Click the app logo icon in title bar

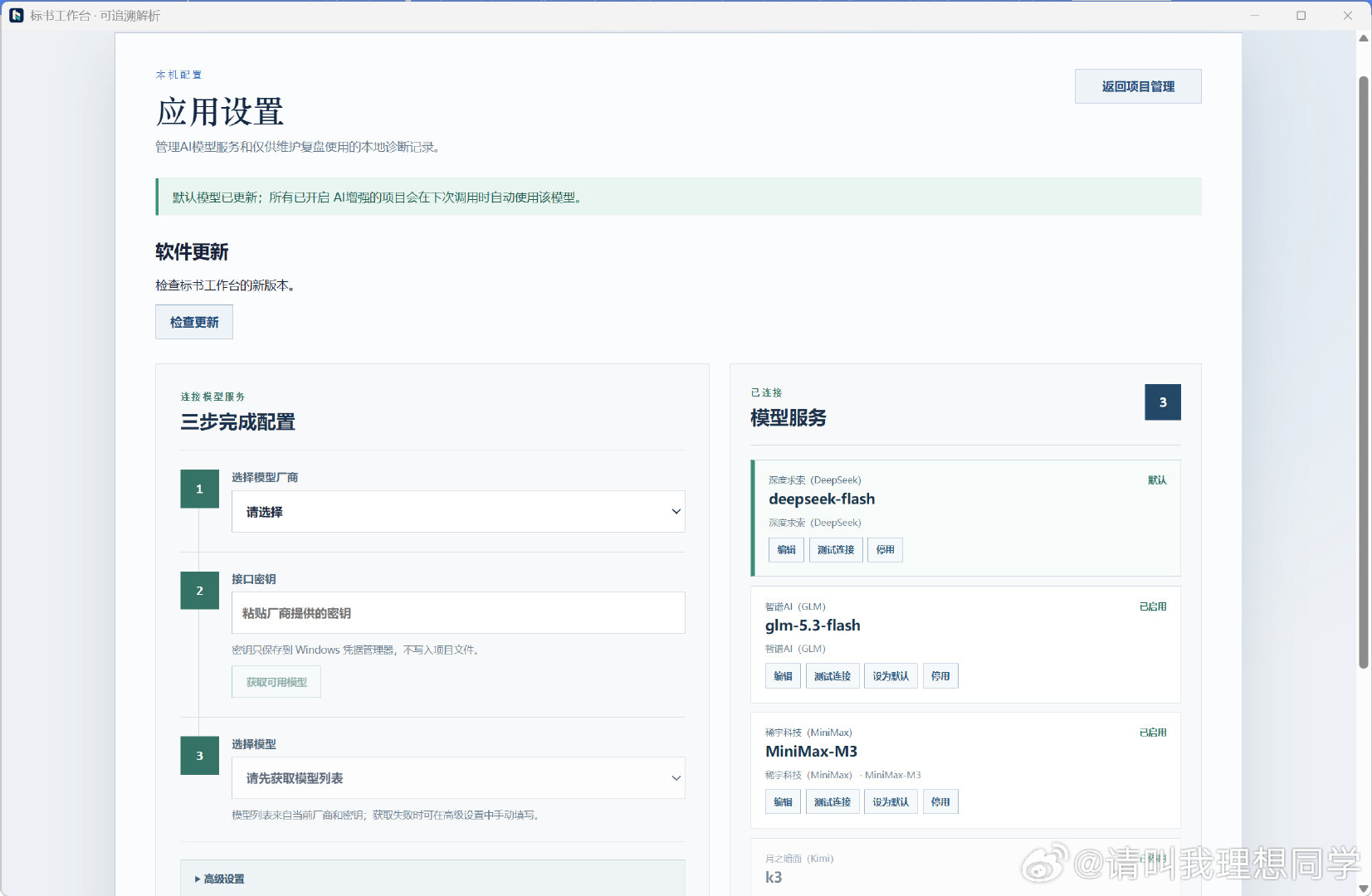tap(16, 15)
